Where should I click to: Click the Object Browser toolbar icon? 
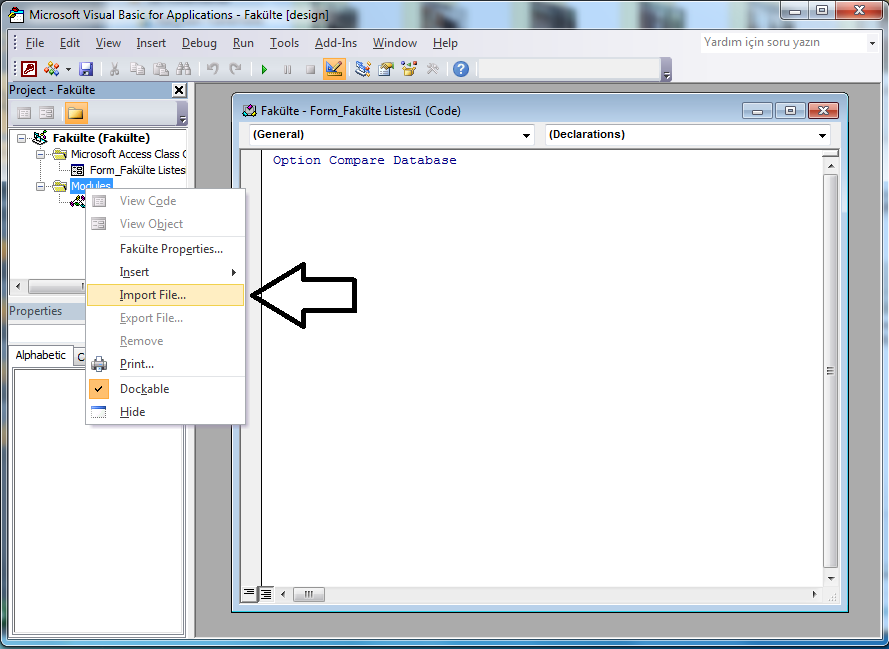[x=409, y=69]
